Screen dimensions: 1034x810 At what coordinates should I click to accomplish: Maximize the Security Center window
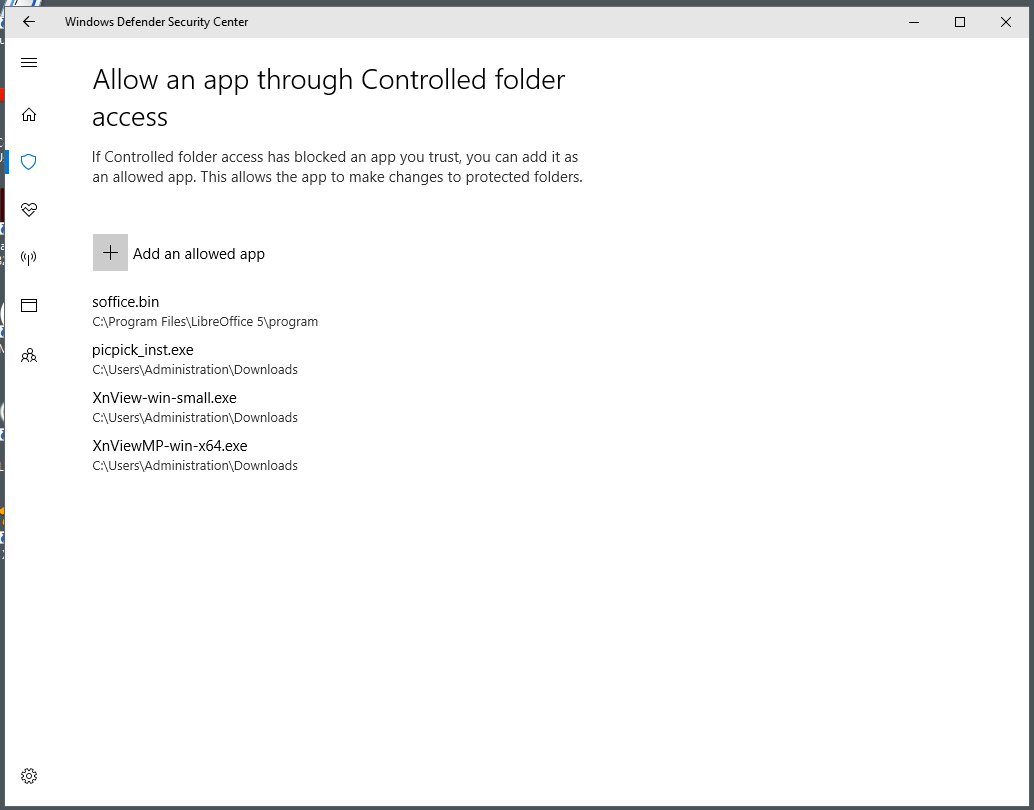point(960,22)
